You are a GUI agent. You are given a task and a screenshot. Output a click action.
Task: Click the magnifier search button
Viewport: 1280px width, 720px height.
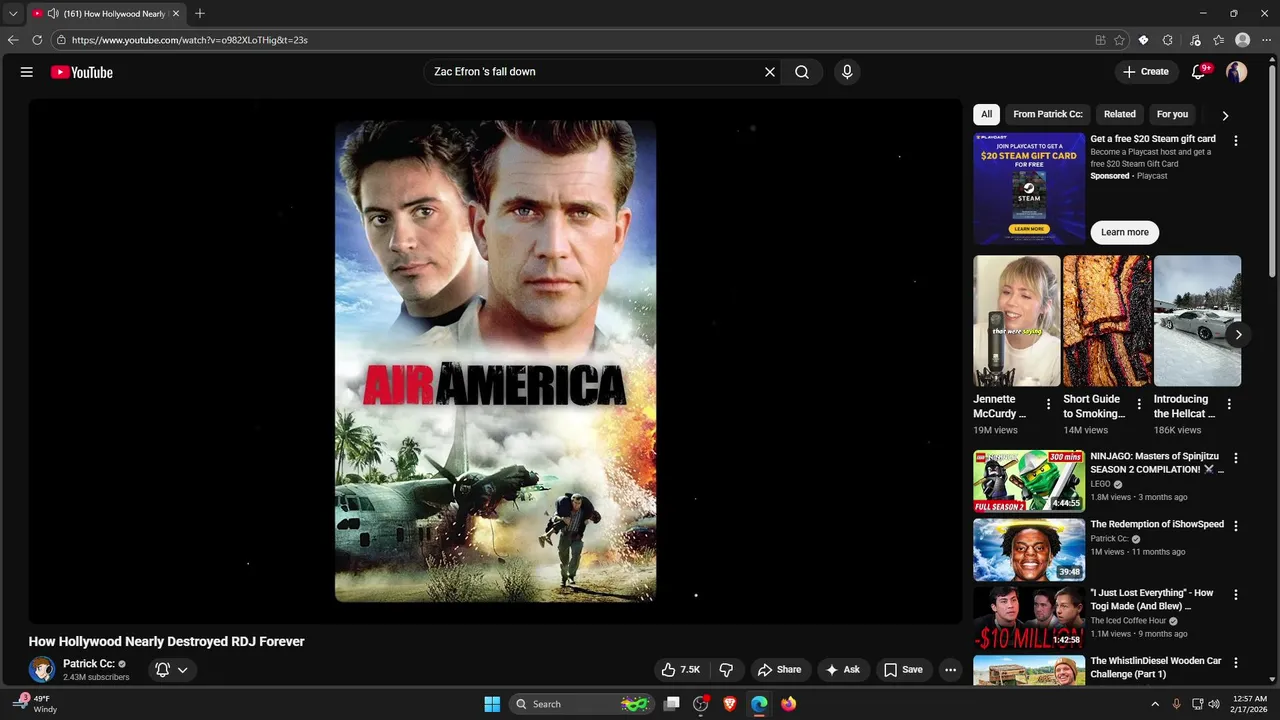(x=802, y=72)
